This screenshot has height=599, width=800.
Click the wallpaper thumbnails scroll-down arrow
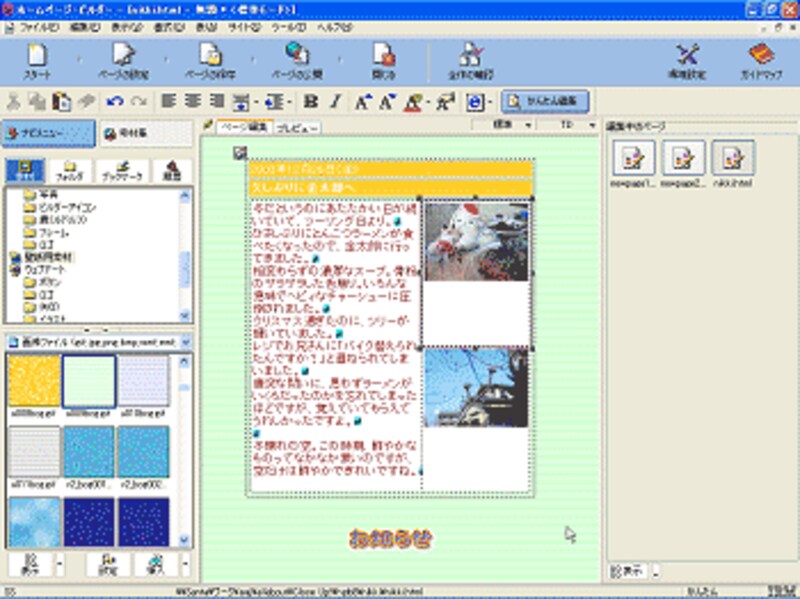tap(185, 539)
